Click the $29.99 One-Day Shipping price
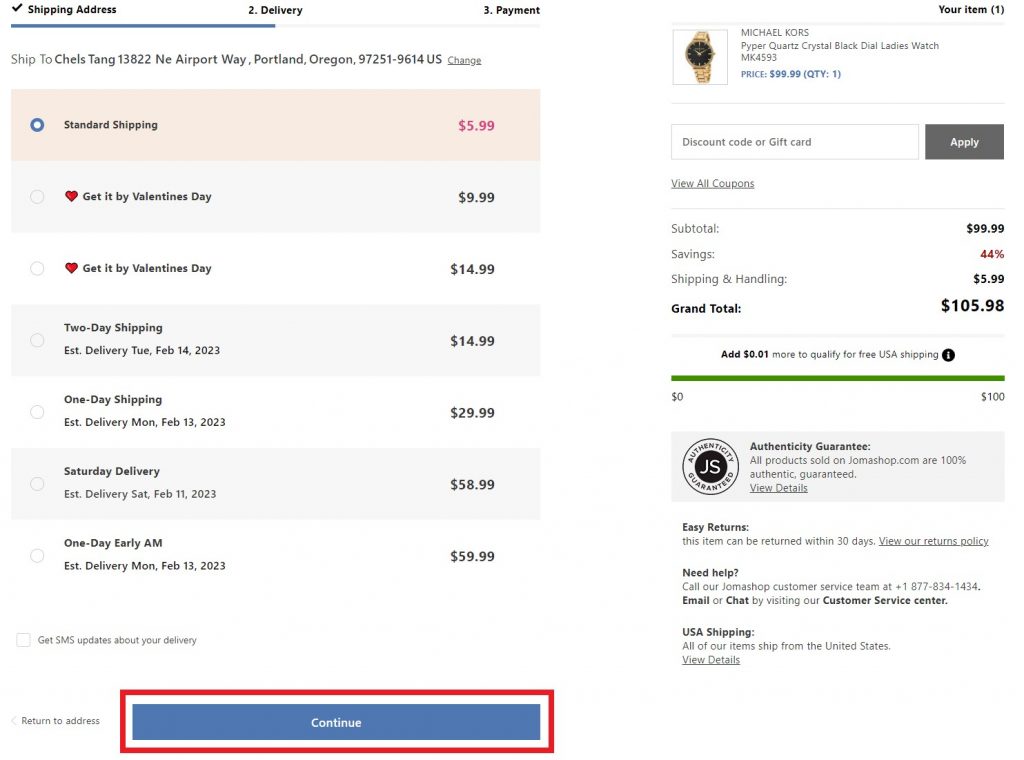Screen dimensions: 1024x760 pyautogui.click(x=472, y=413)
